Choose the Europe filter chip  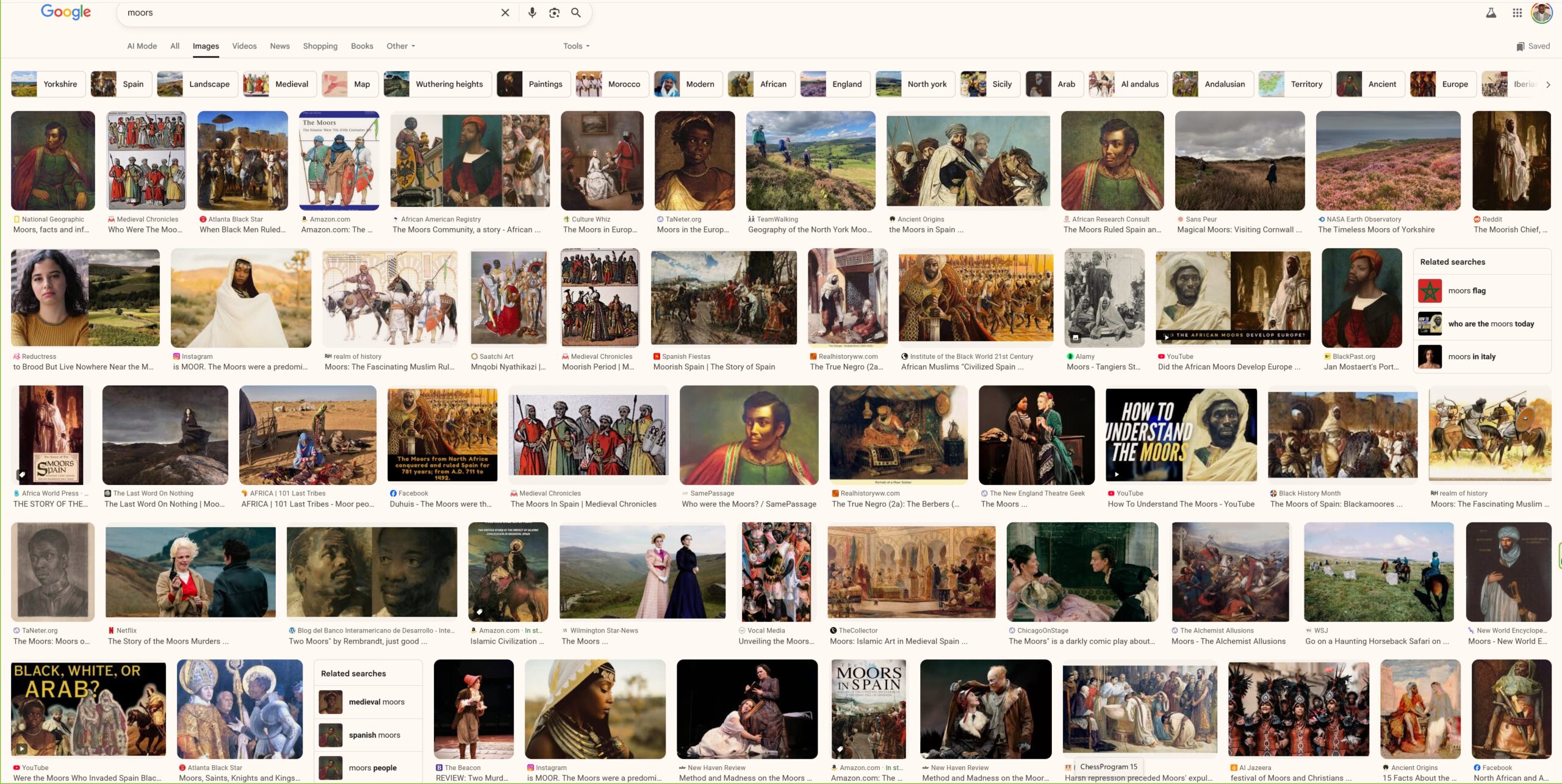1442,84
